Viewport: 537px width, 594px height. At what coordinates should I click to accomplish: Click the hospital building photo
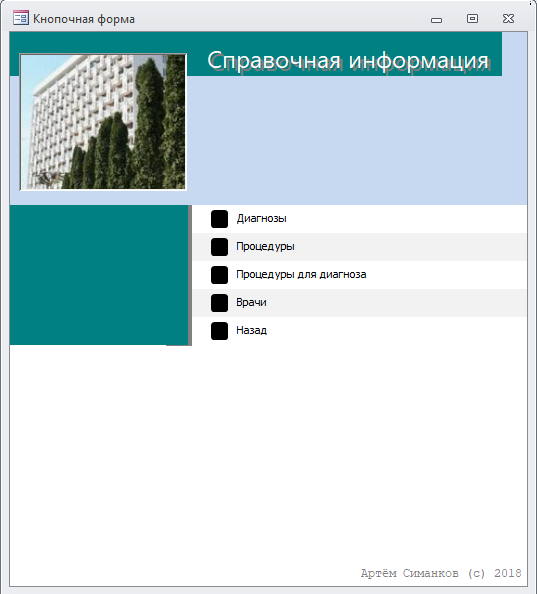point(103,122)
